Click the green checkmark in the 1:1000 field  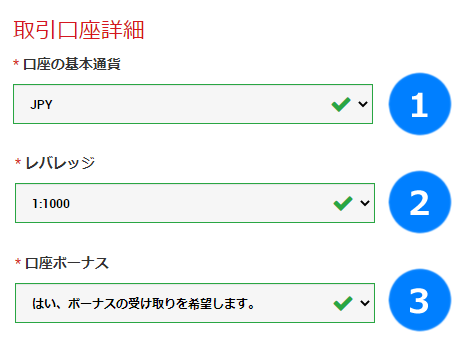(343, 203)
